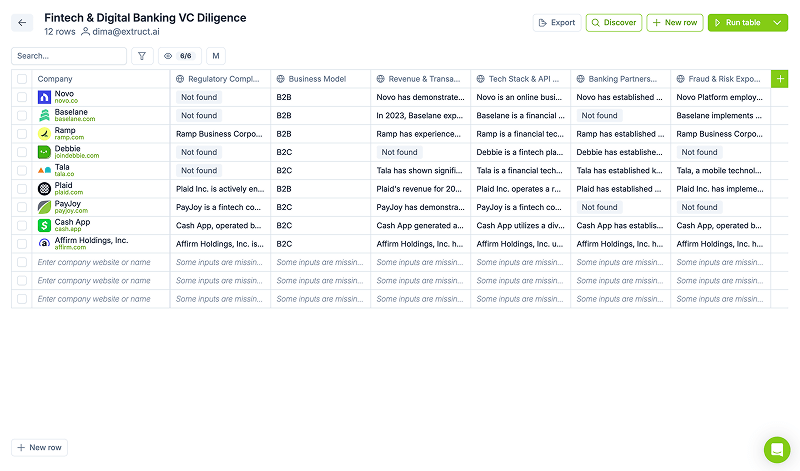This screenshot has height=471, width=800.
Task: Click the Discover button
Action: click(614, 22)
